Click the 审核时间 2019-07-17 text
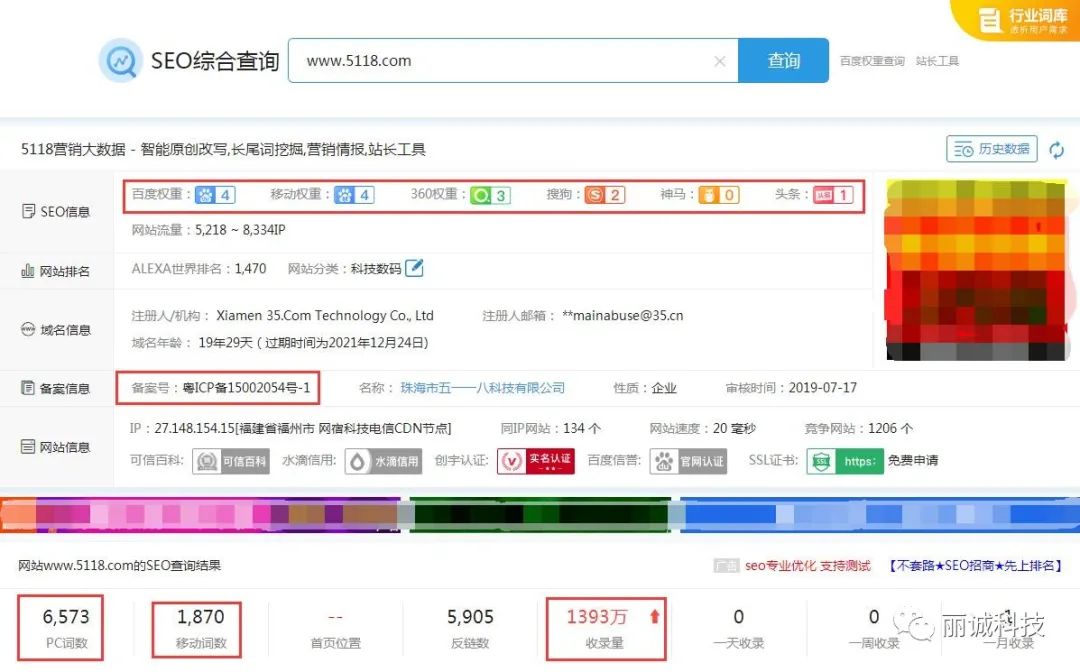 tap(791, 388)
